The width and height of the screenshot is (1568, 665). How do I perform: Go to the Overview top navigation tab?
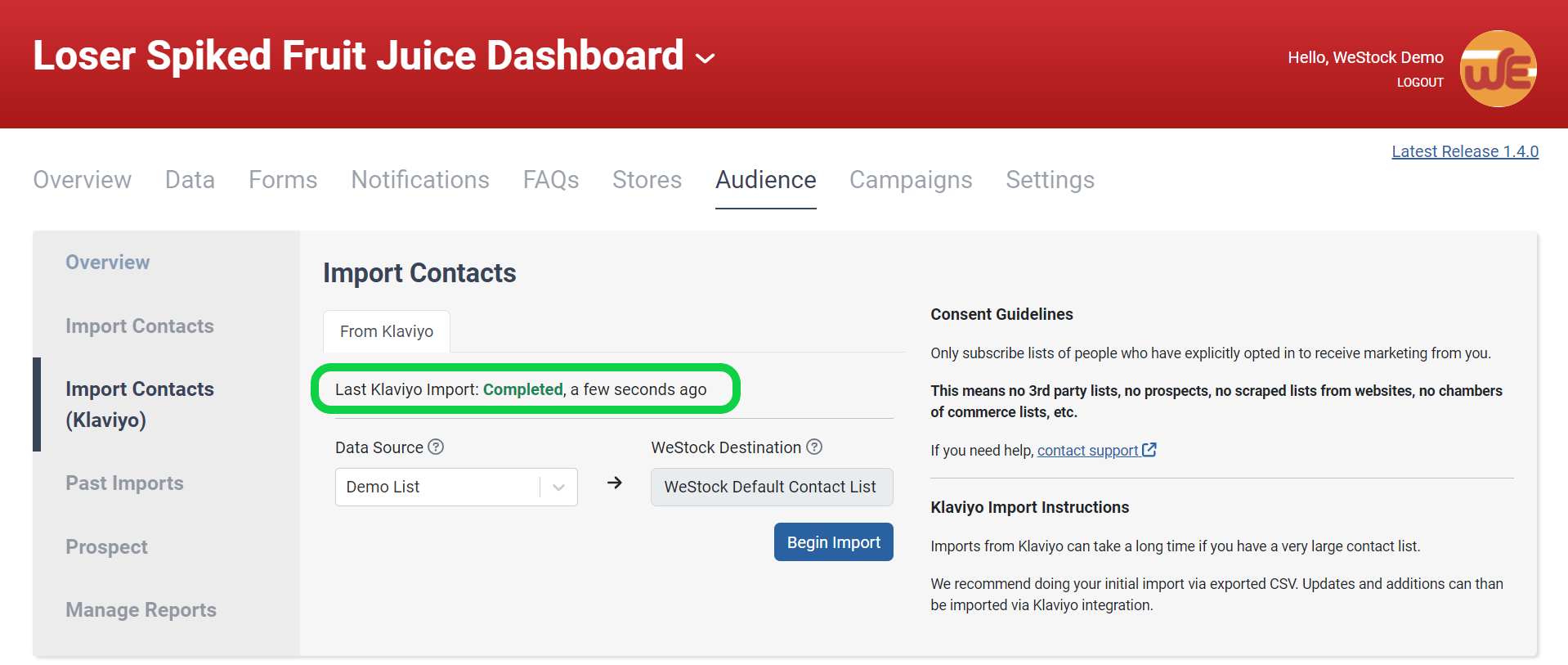click(82, 180)
